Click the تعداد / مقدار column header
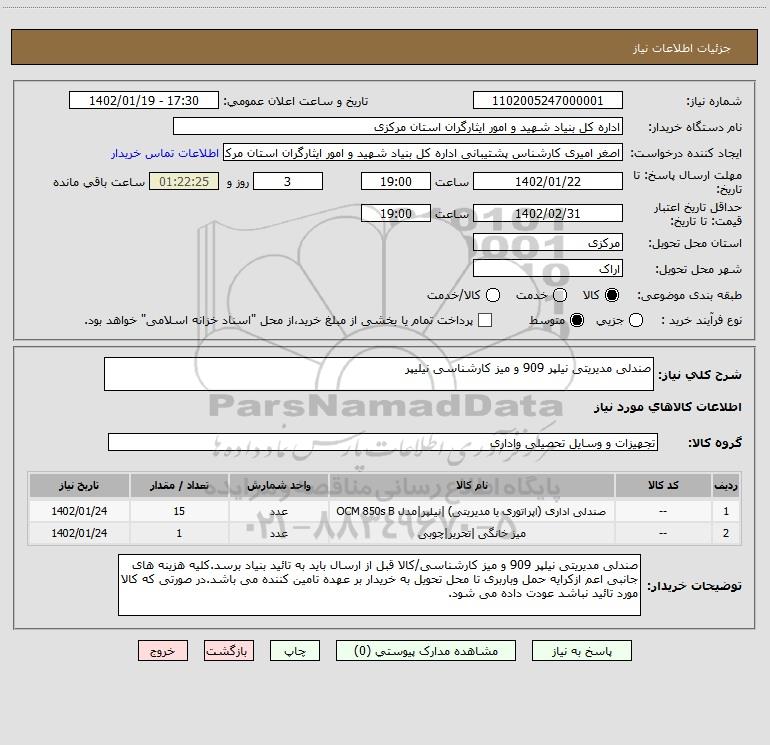The height and width of the screenshot is (745, 770). pyautogui.click(x=179, y=485)
